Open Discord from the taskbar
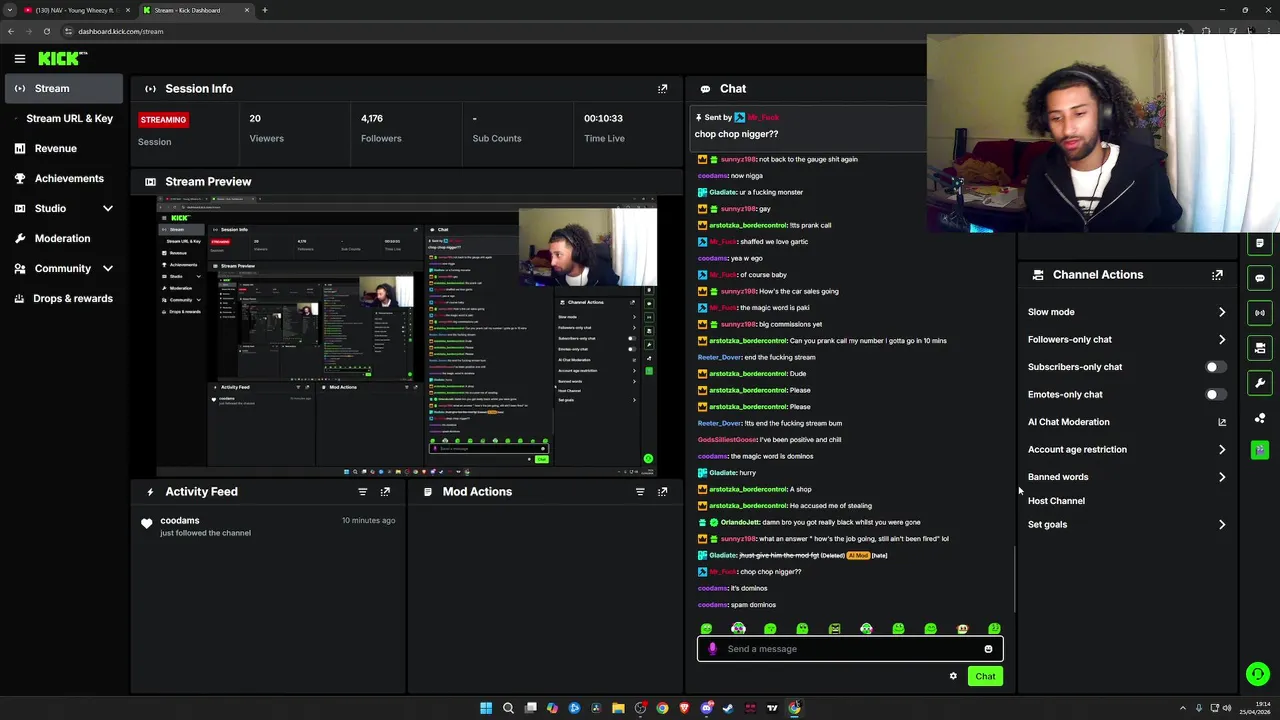This screenshot has width=1280, height=720. click(706, 708)
